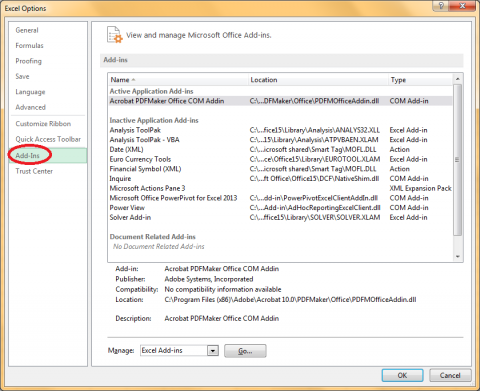Select Microsoft Office PowerPivot for Excel 2013
The width and height of the screenshot is (480, 391).
click(x=280, y=198)
